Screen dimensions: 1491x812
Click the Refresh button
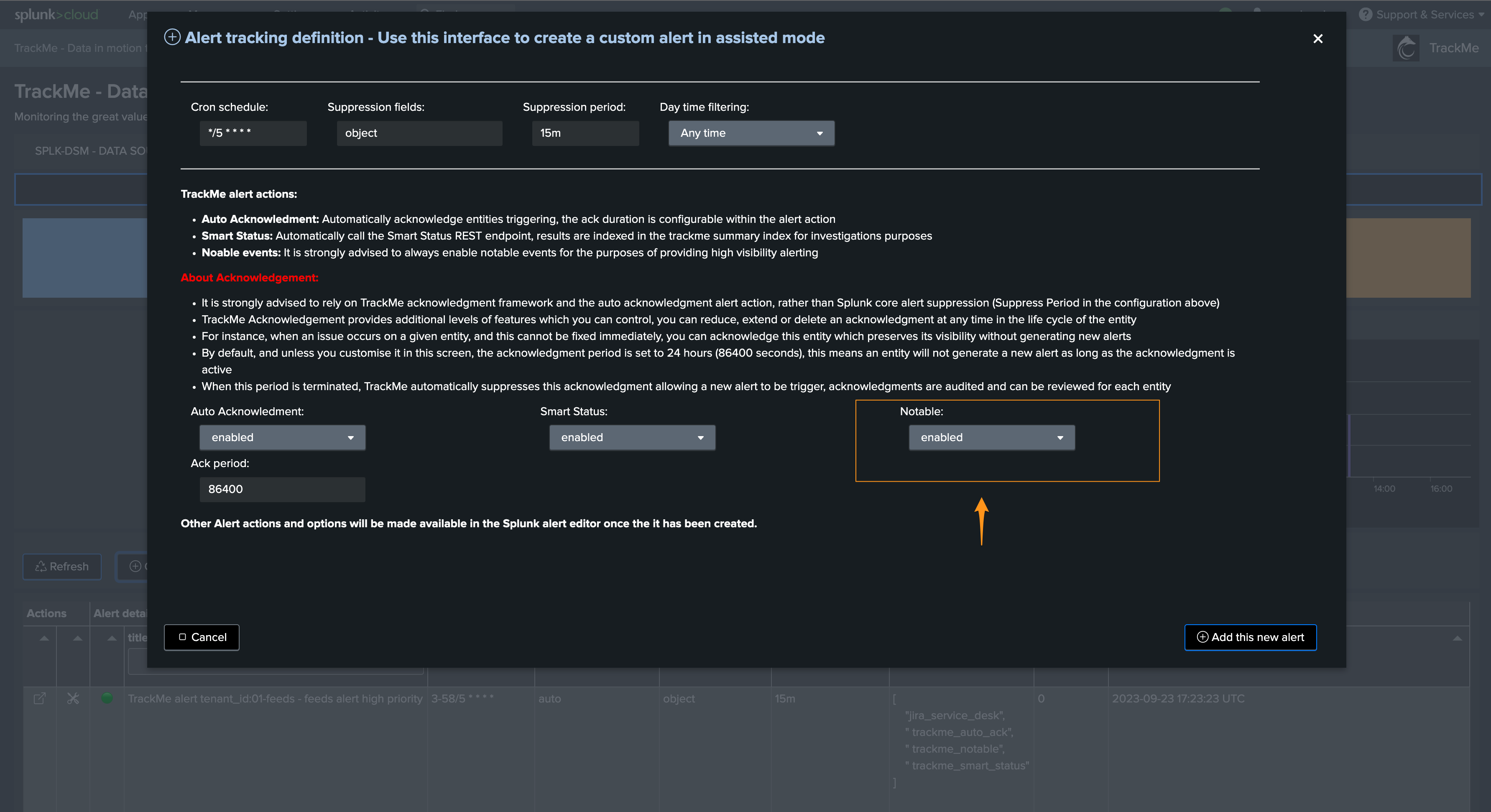click(62, 567)
